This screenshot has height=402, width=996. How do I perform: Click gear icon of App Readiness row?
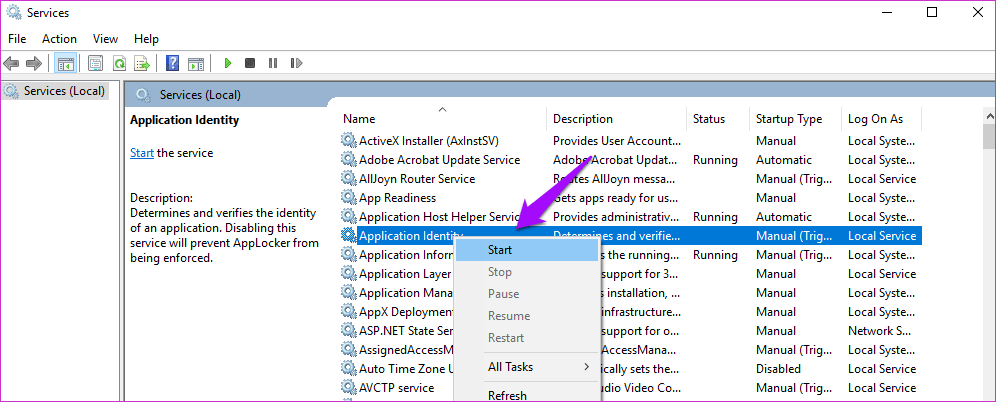pos(348,198)
